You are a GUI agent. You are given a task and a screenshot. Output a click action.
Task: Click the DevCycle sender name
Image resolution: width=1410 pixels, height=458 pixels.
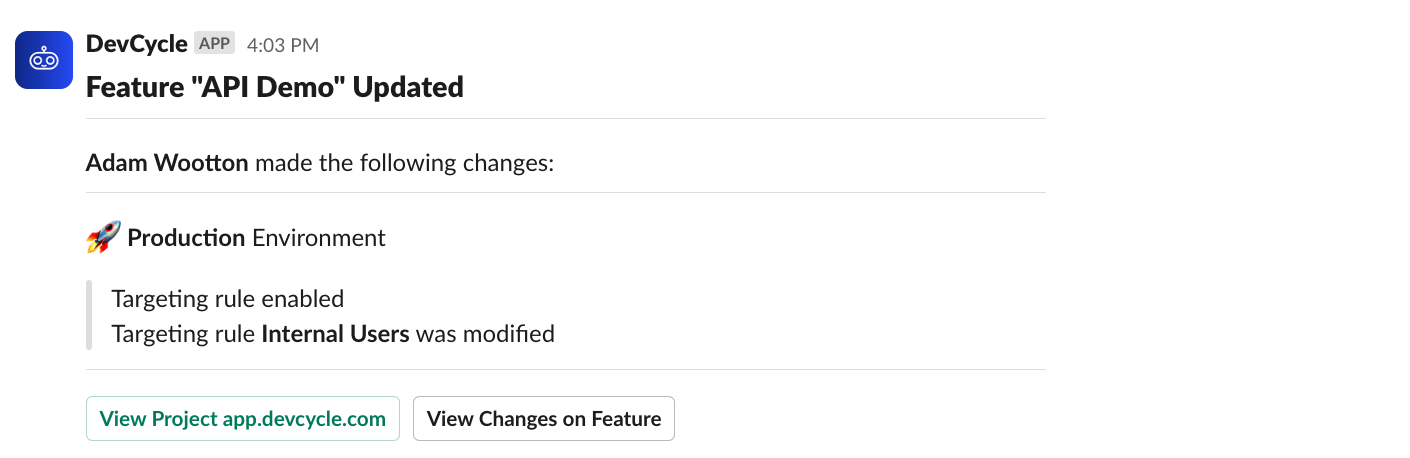[x=137, y=44]
